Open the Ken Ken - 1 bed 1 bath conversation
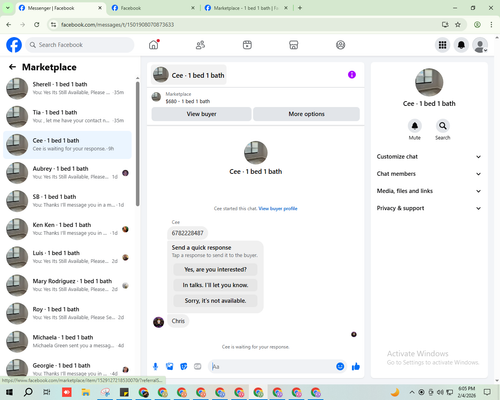This screenshot has width=500, height=400. 68,229
